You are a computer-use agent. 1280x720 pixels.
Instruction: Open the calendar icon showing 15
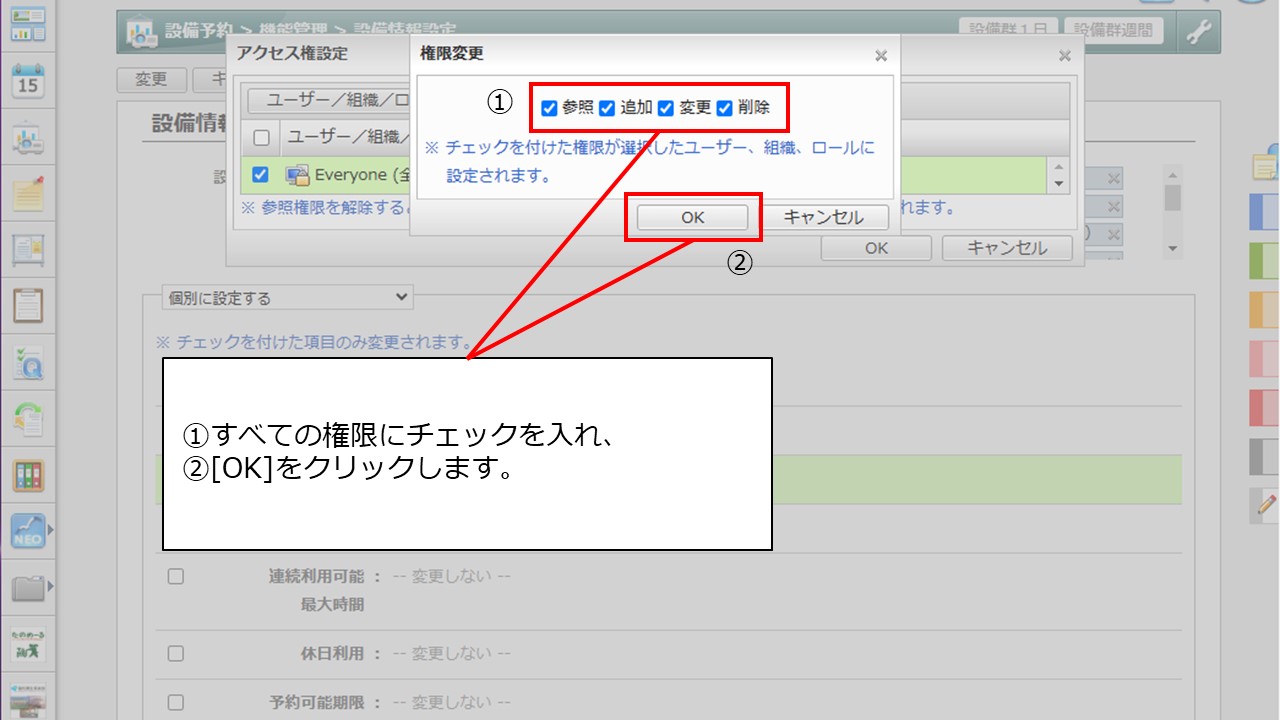pyautogui.click(x=28, y=81)
